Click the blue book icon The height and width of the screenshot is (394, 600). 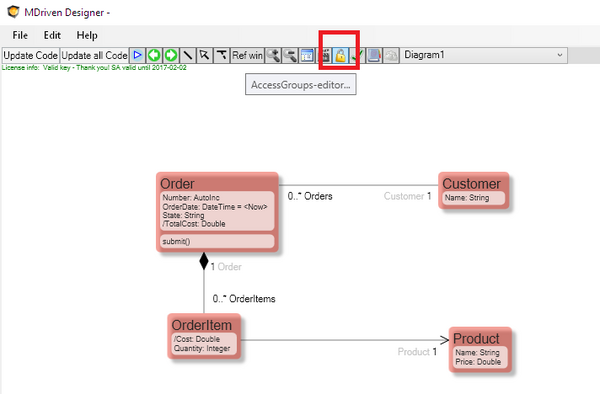pos(374,55)
